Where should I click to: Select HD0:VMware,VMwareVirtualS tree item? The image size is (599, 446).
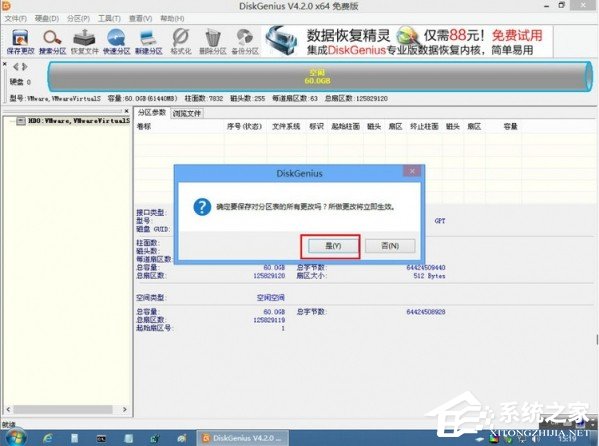(79, 121)
